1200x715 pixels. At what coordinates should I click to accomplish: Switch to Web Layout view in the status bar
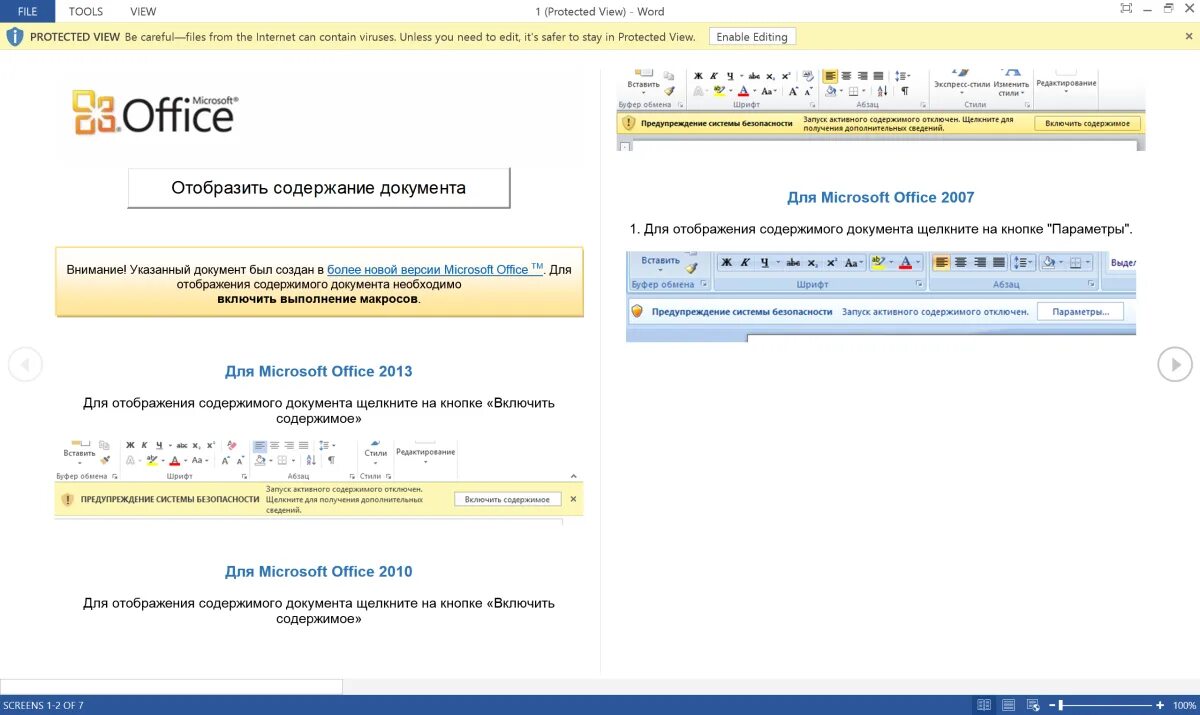point(1033,705)
